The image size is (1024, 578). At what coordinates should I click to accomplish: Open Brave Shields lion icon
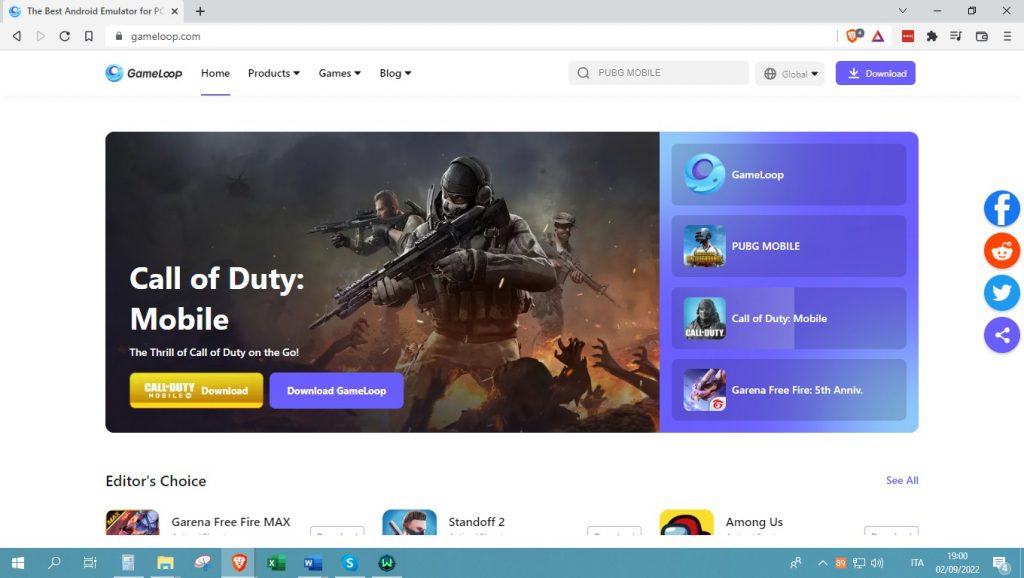[853, 36]
